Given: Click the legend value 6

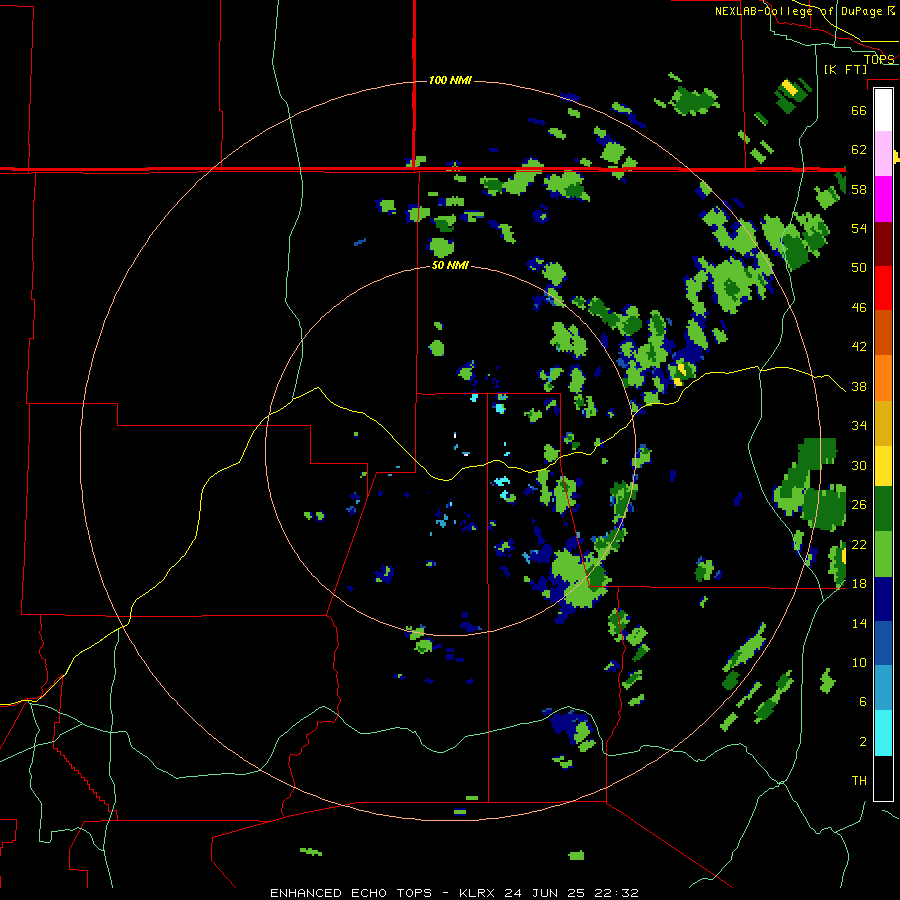Looking at the screenshot, I should click(863, 702).
